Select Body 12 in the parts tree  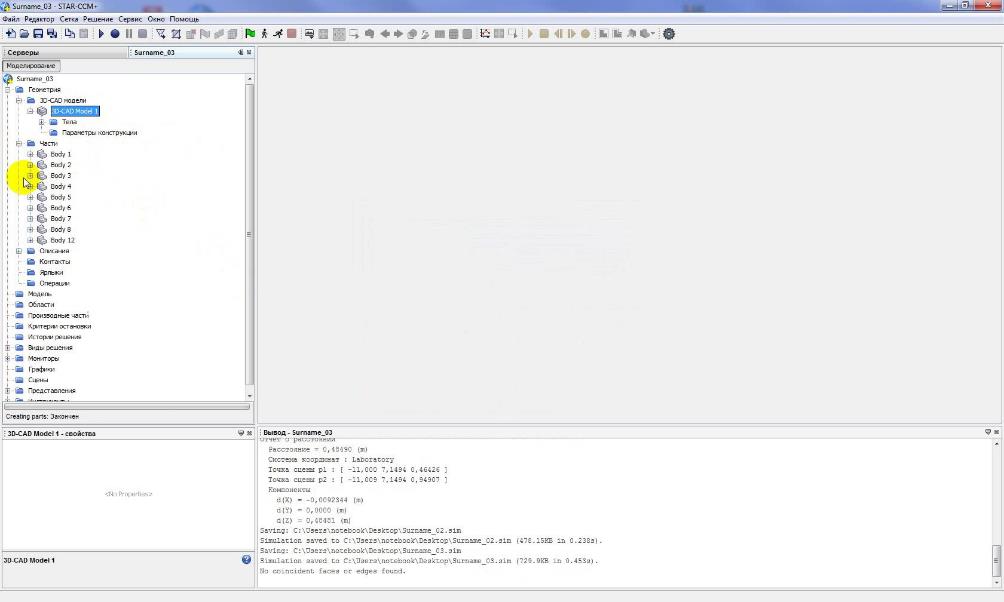point(62,240)
